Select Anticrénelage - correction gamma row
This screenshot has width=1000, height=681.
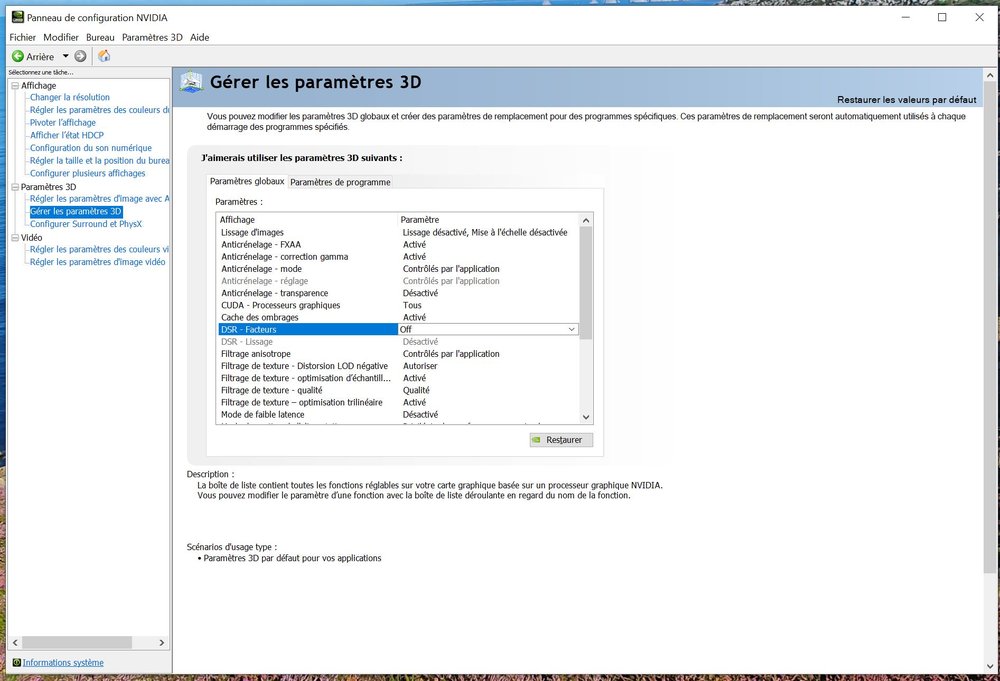pyautogui.click(x=399, y=257)
